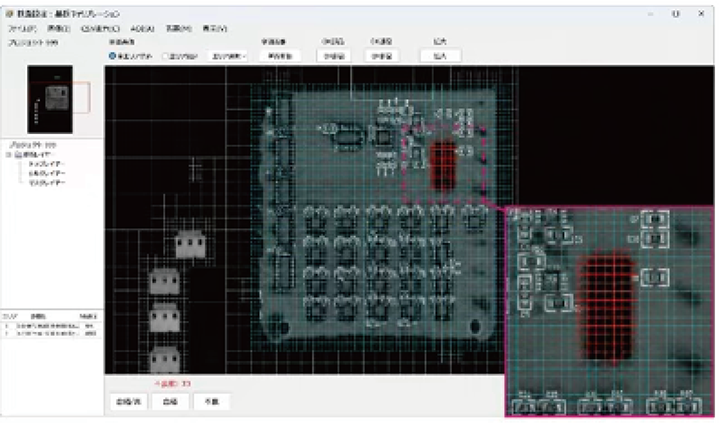
Task: Select row 2 in the area table
Action: pyautogui.click(x=51, y=333)
